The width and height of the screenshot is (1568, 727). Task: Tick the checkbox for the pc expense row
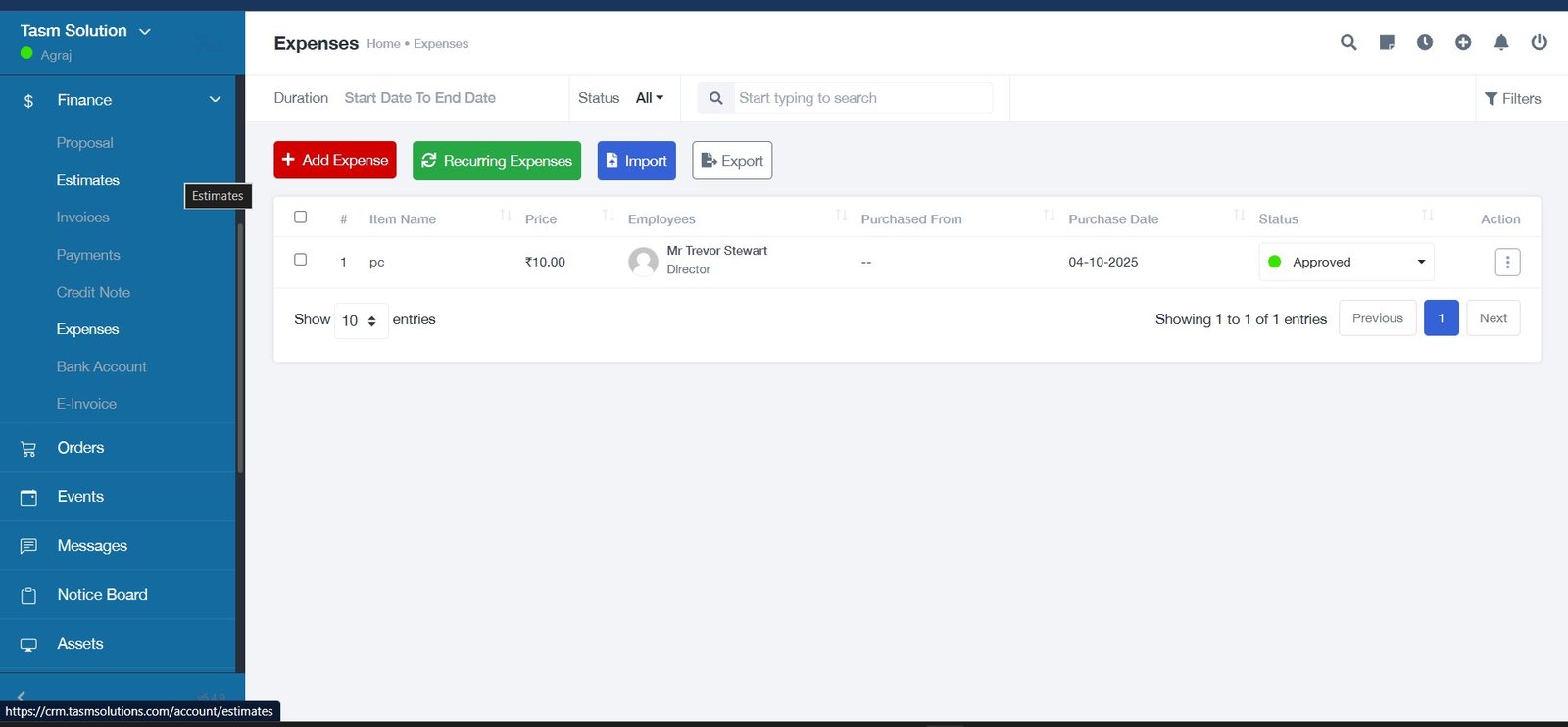[x=301, y=260]
